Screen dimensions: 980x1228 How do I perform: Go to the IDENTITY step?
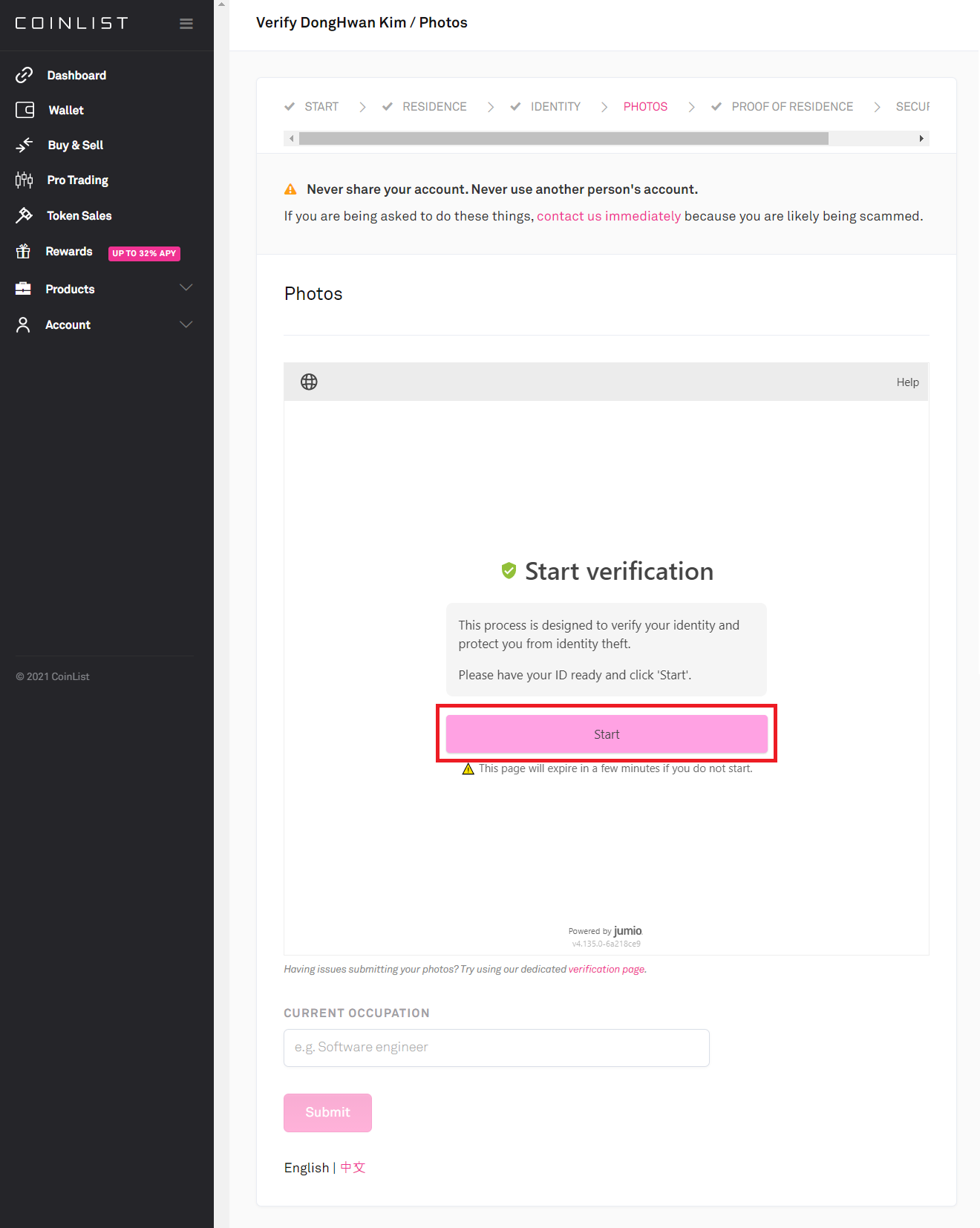pyautogui.click(x=555, y=106)
